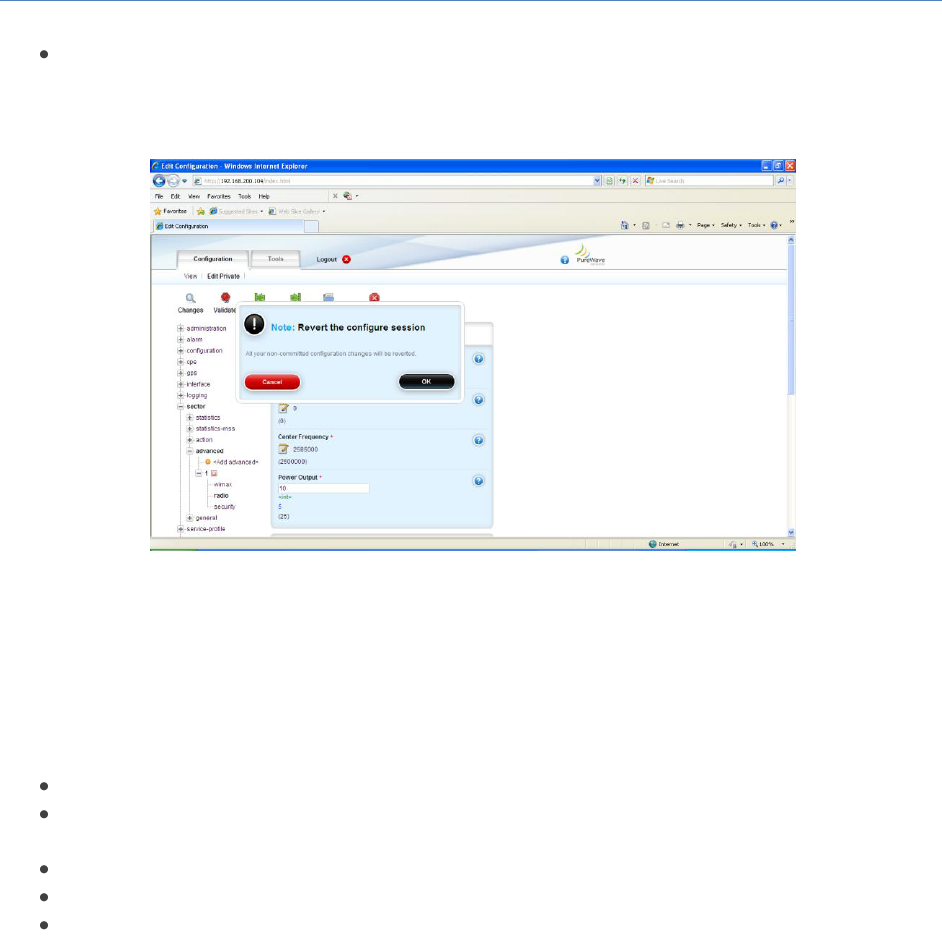This screenshot has height=937, width=942.
Task: Open the Favorites star button
Action: click(x=171, y=211)
